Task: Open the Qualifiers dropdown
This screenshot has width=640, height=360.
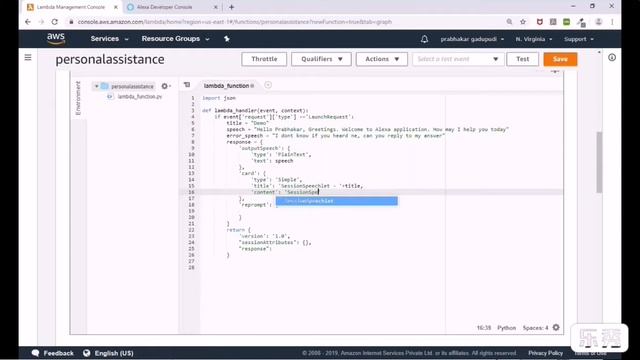Action: point(322,59)
